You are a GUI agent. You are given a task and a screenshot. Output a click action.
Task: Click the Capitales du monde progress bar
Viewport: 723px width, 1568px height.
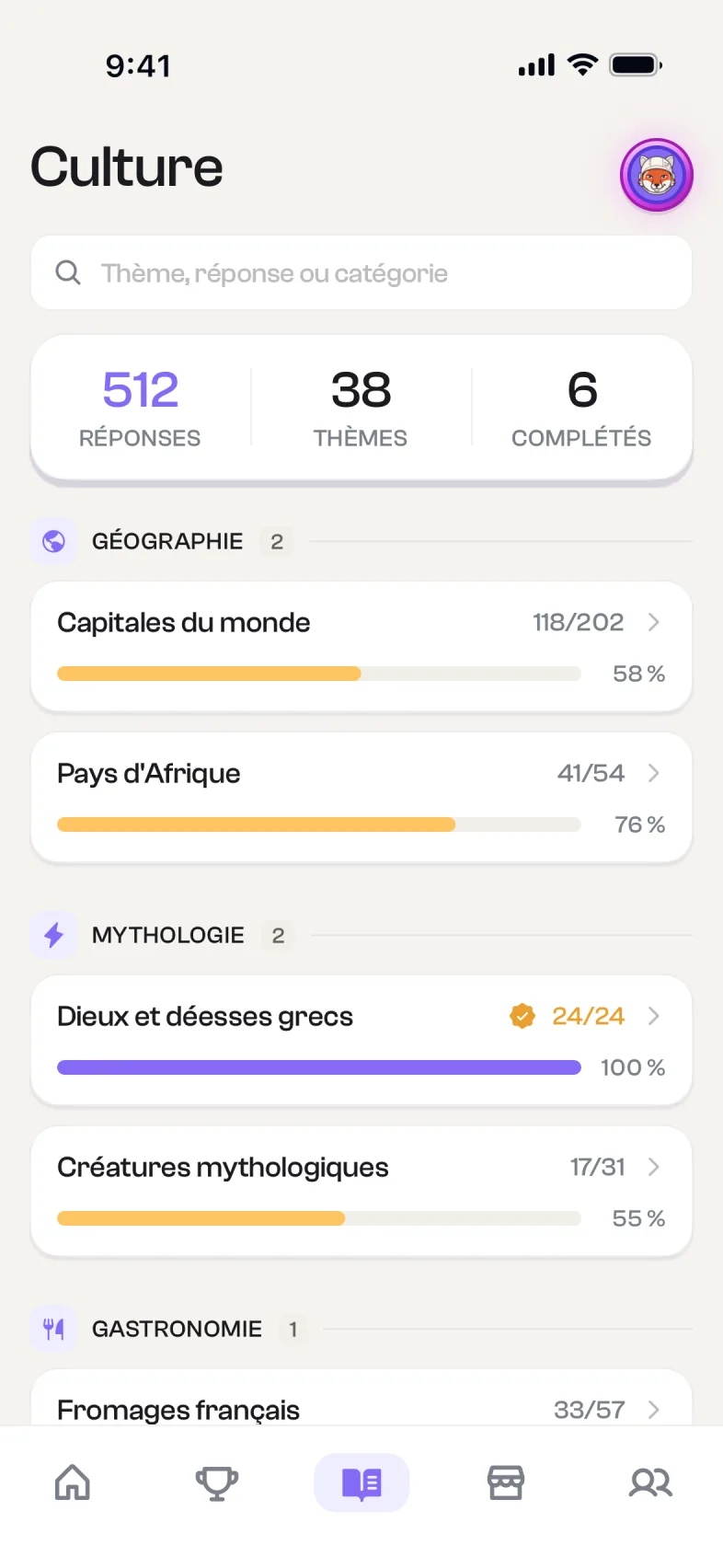[319, 674]
